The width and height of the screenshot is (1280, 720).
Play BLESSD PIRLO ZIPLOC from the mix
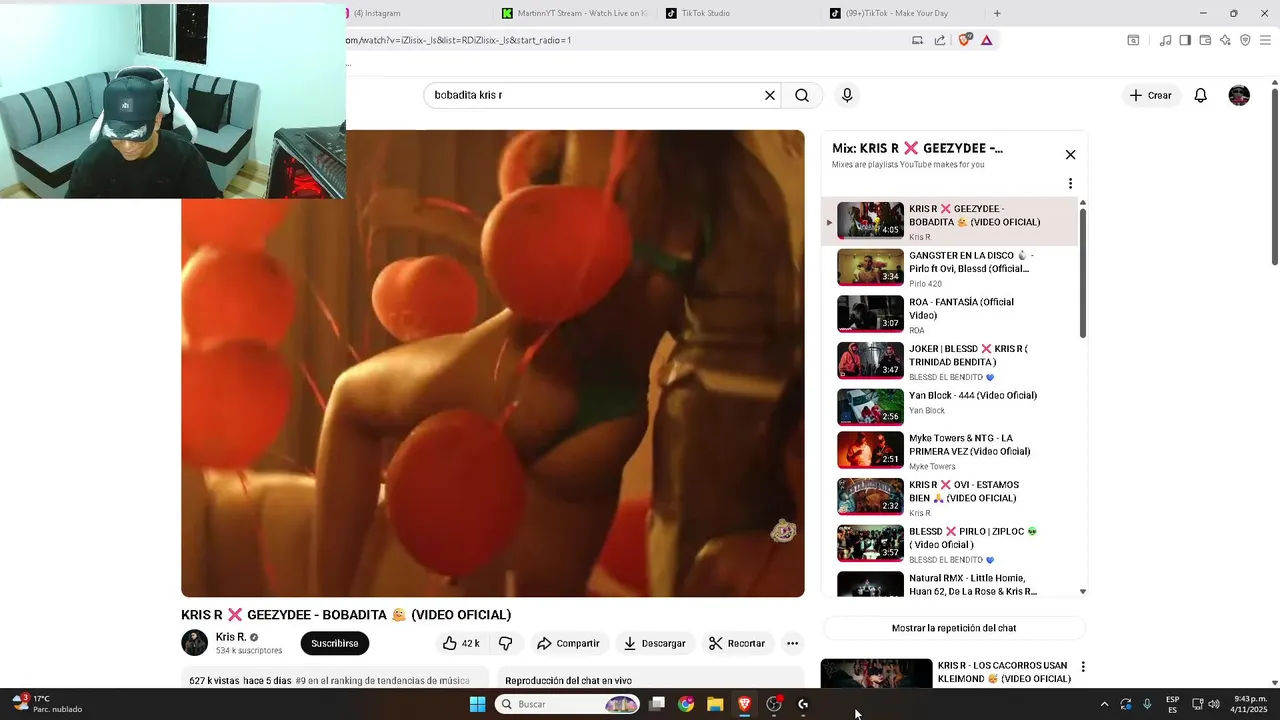pyautogui.click(x=951, y=544)
